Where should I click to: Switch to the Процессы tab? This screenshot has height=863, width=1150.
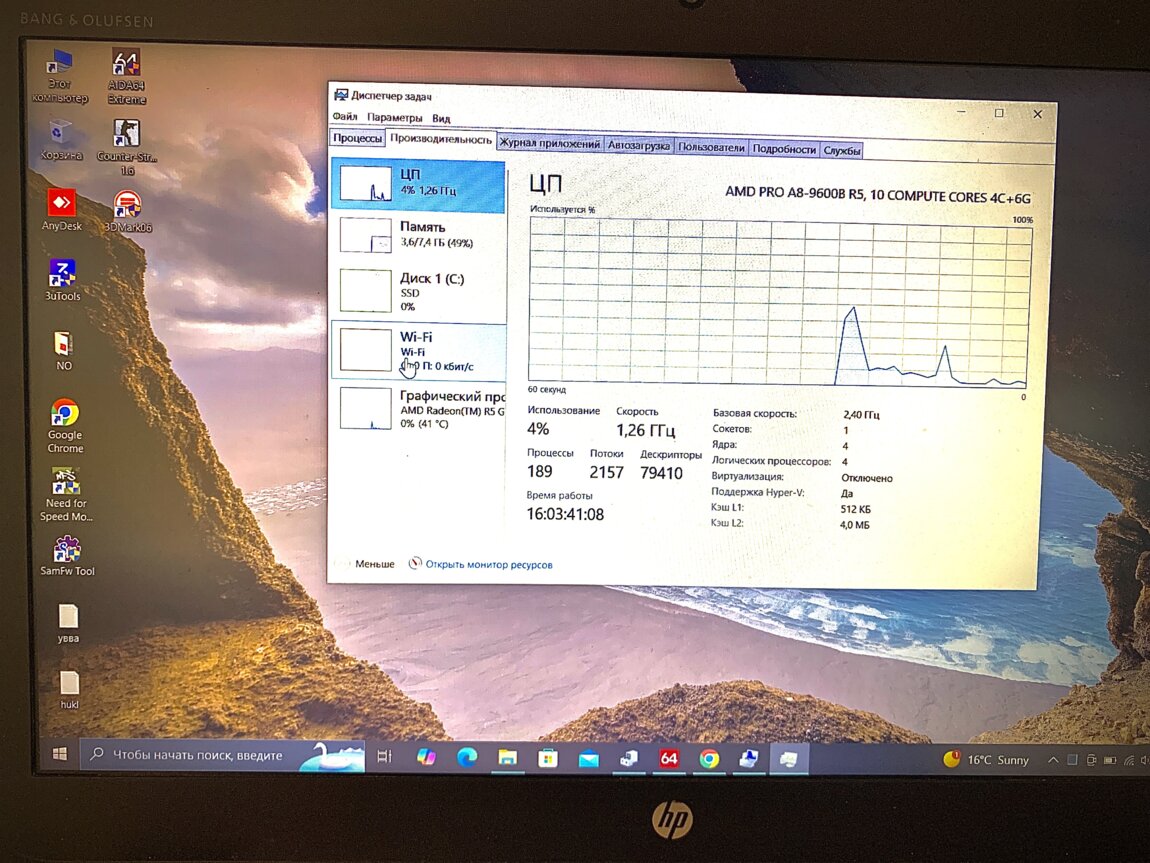click(x=357, y=140)
